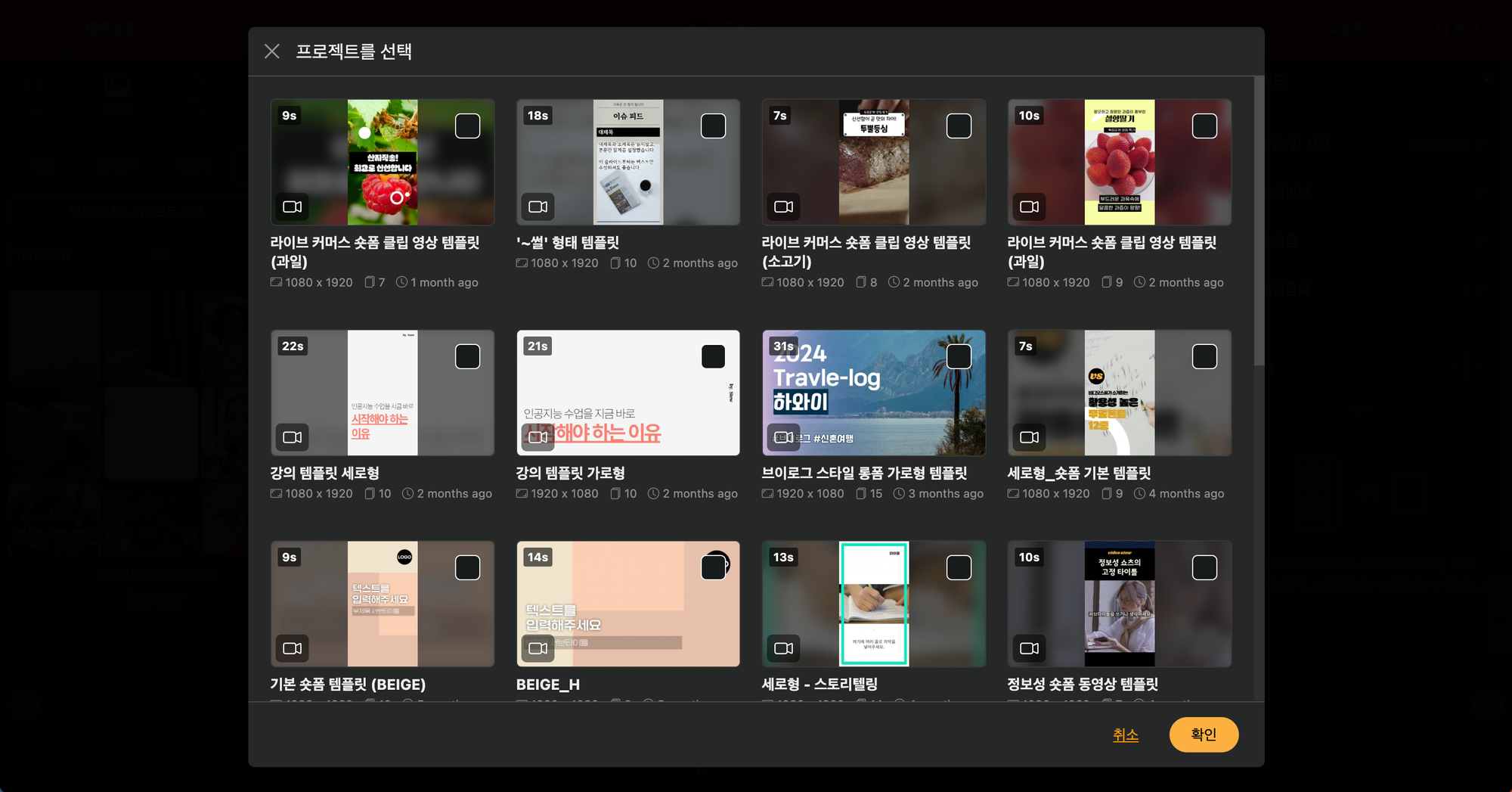Screen dimensions: 1512x792
Task: Click the title '세로형_숏폼 기본 템플릿'
Action: coord(1080,474)
